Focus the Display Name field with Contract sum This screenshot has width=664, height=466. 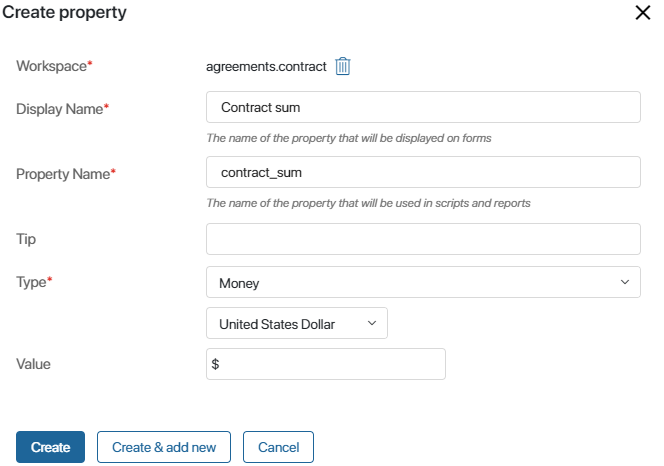tap(423, 107)
